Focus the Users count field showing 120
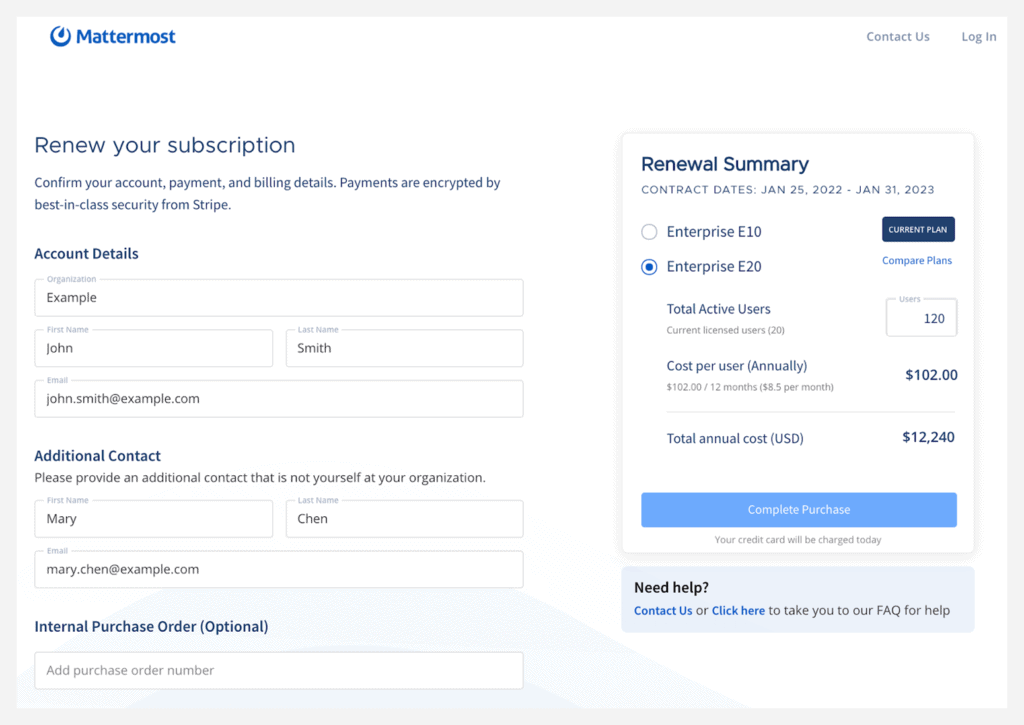This screenshot has height=725, width=1024. click(921, 318)
